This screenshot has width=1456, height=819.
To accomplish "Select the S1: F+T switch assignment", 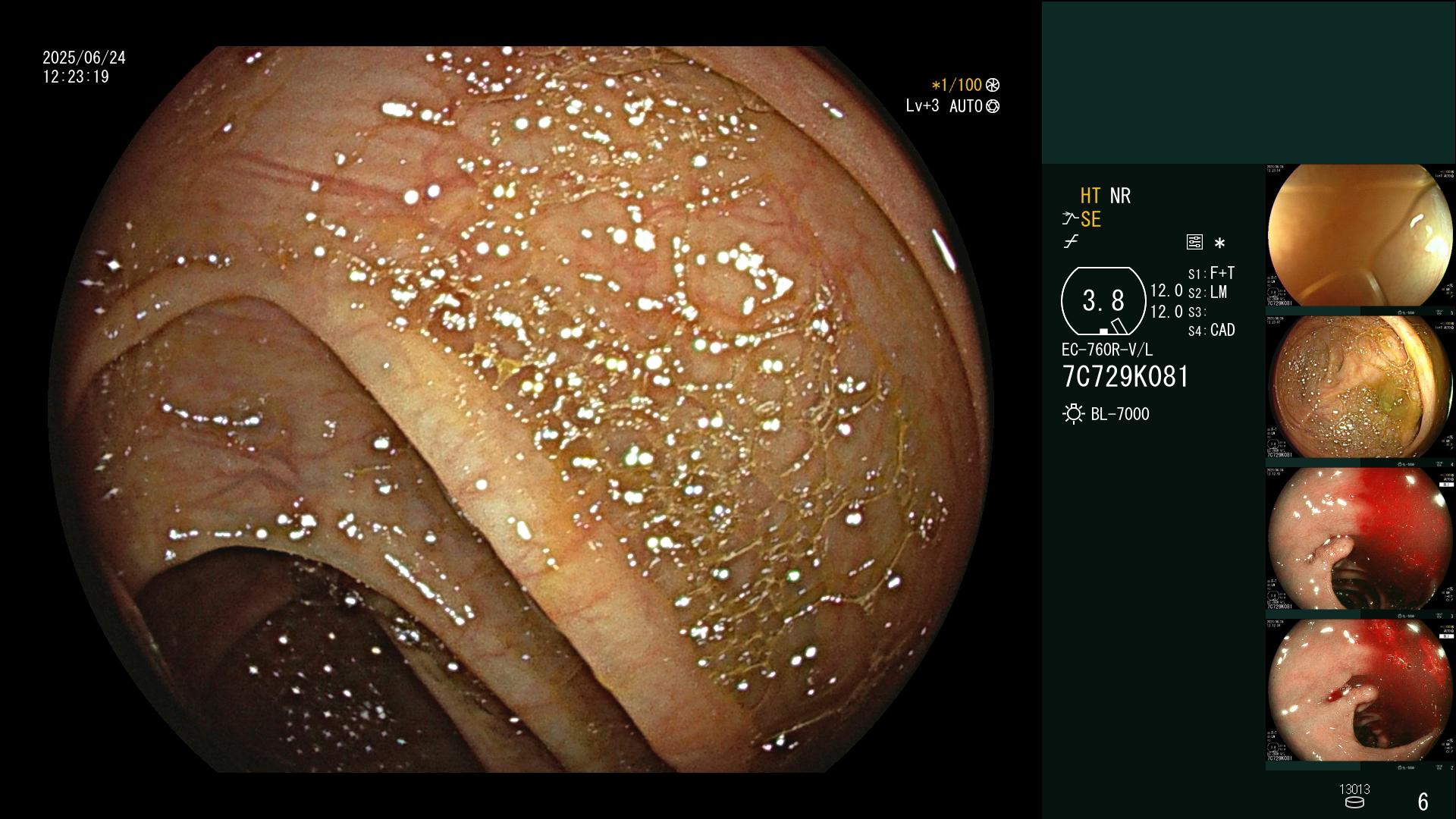I will [x=1211, y=273].
